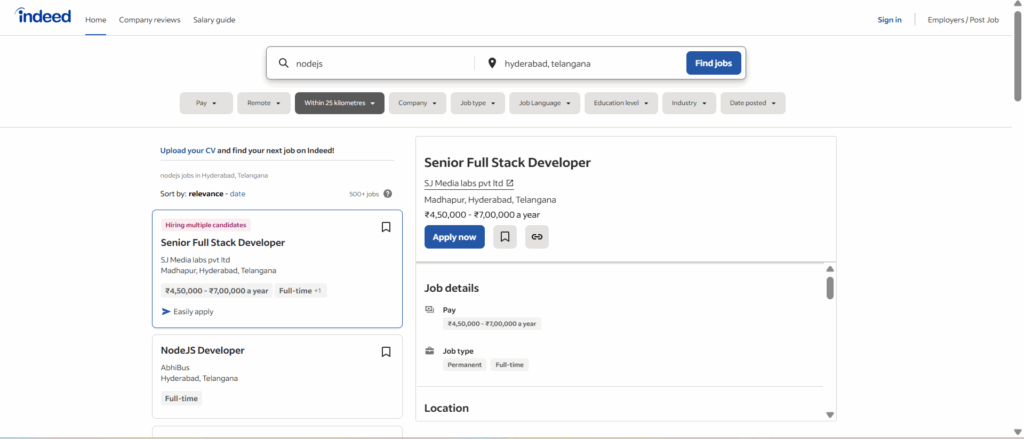Click the Full-time tag in Job details
This screenshot has height=439, width=1024.
point(509,365)
